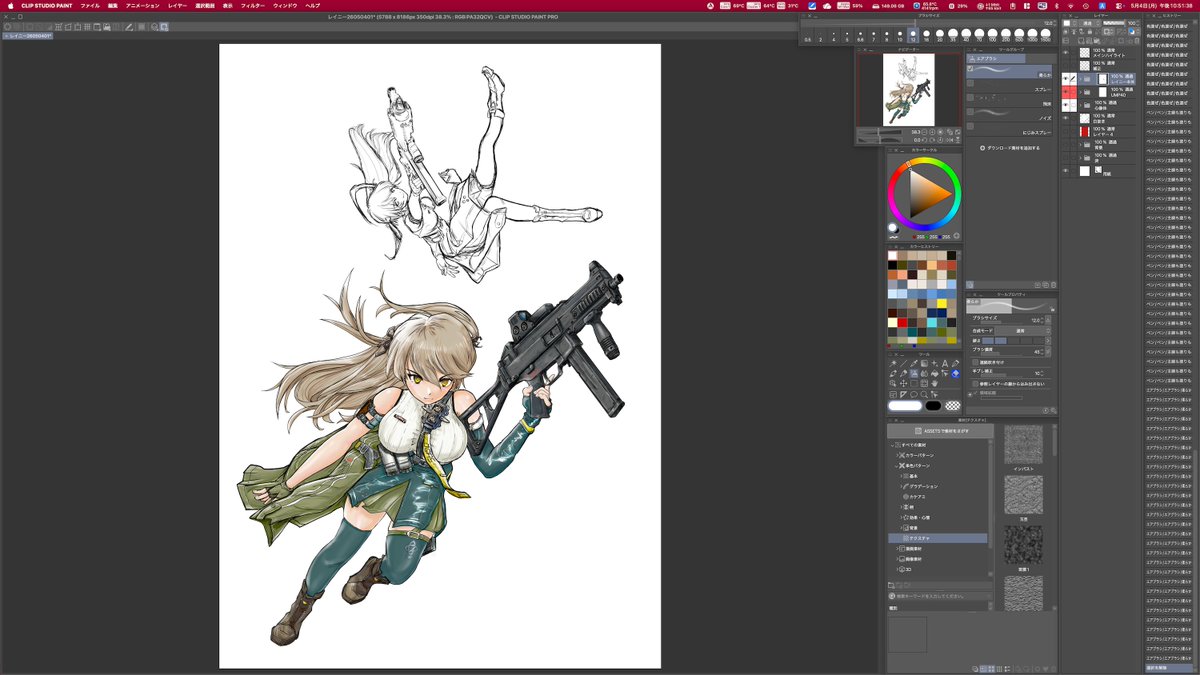1200x675 pixels.
Task: Choose white main drawing color
Action: click(x=905, y=406)
